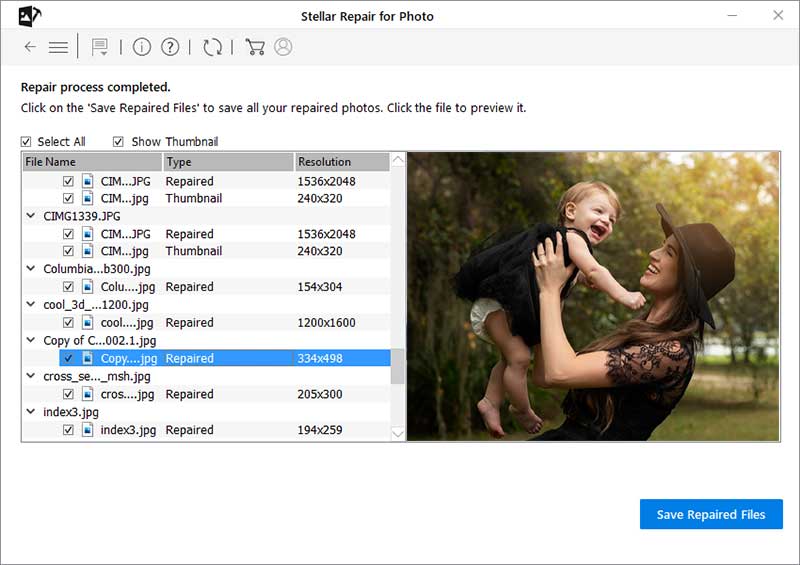This screenshot has height=565, width=800.
Task: Click the scroll up arrow of file list
Action: tap(398, 160)
